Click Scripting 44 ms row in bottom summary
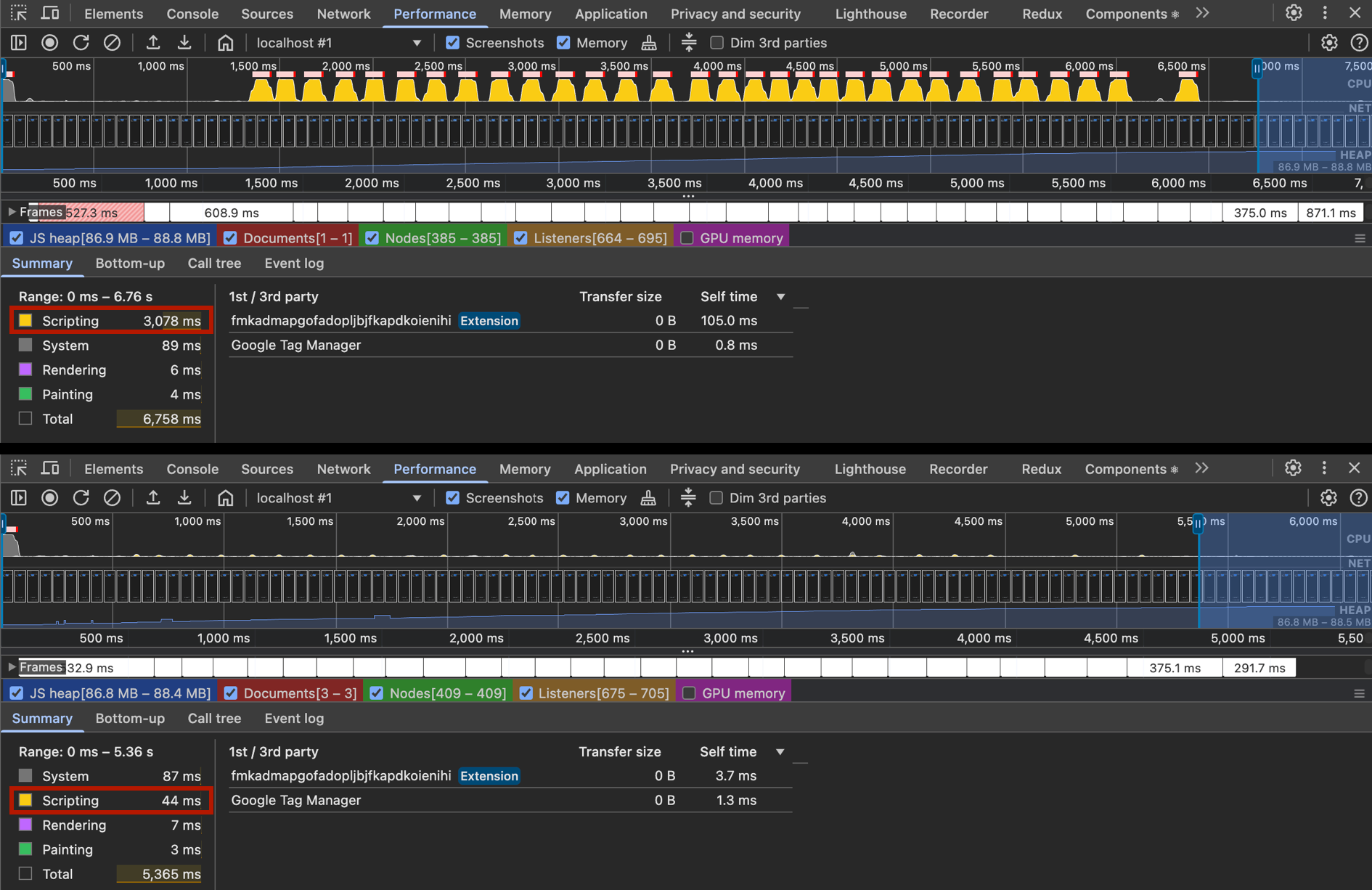The image size is (1372, 890). 111,801
